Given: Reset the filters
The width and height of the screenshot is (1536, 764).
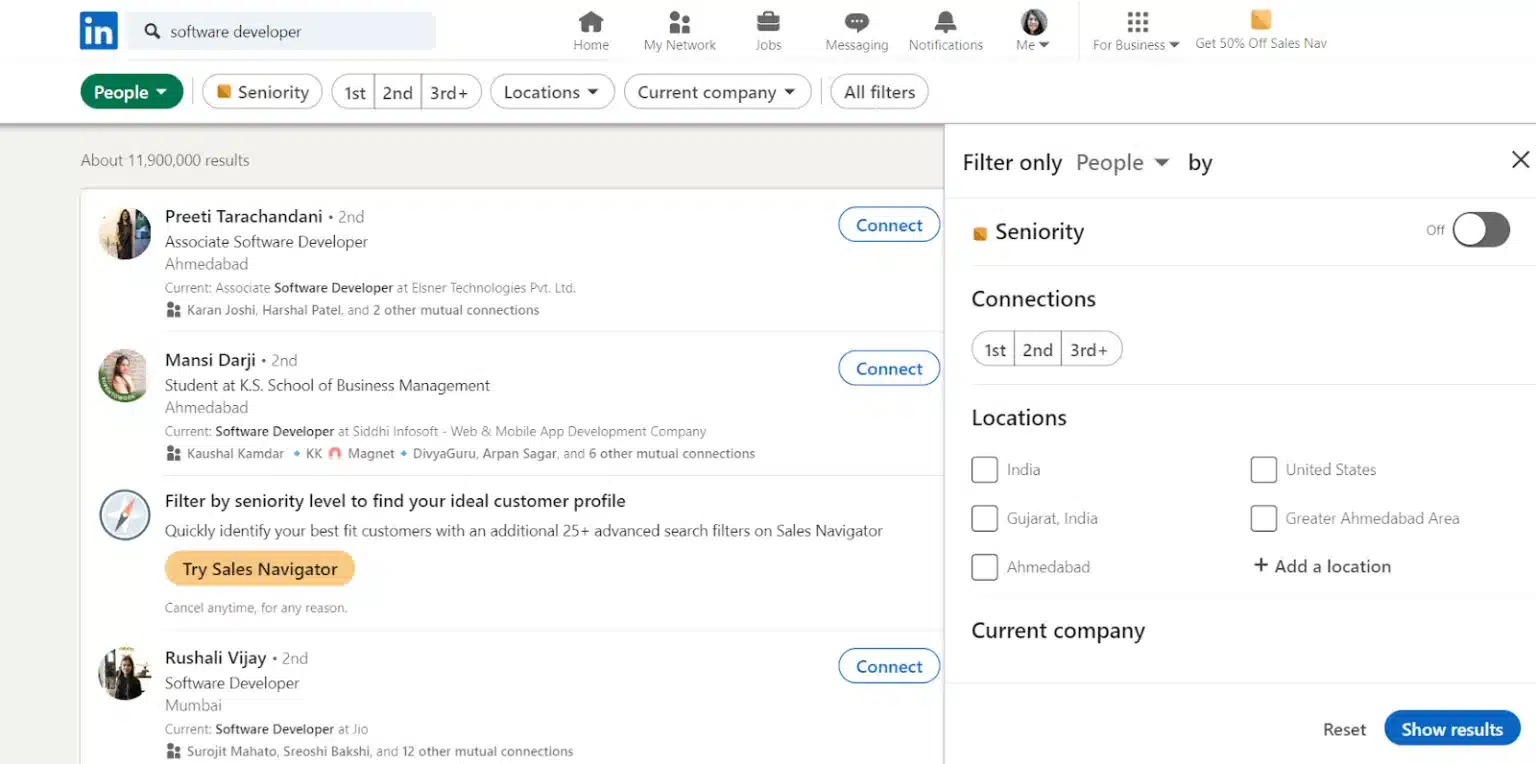Looking at the screenshot, I should click(1344, 730).
